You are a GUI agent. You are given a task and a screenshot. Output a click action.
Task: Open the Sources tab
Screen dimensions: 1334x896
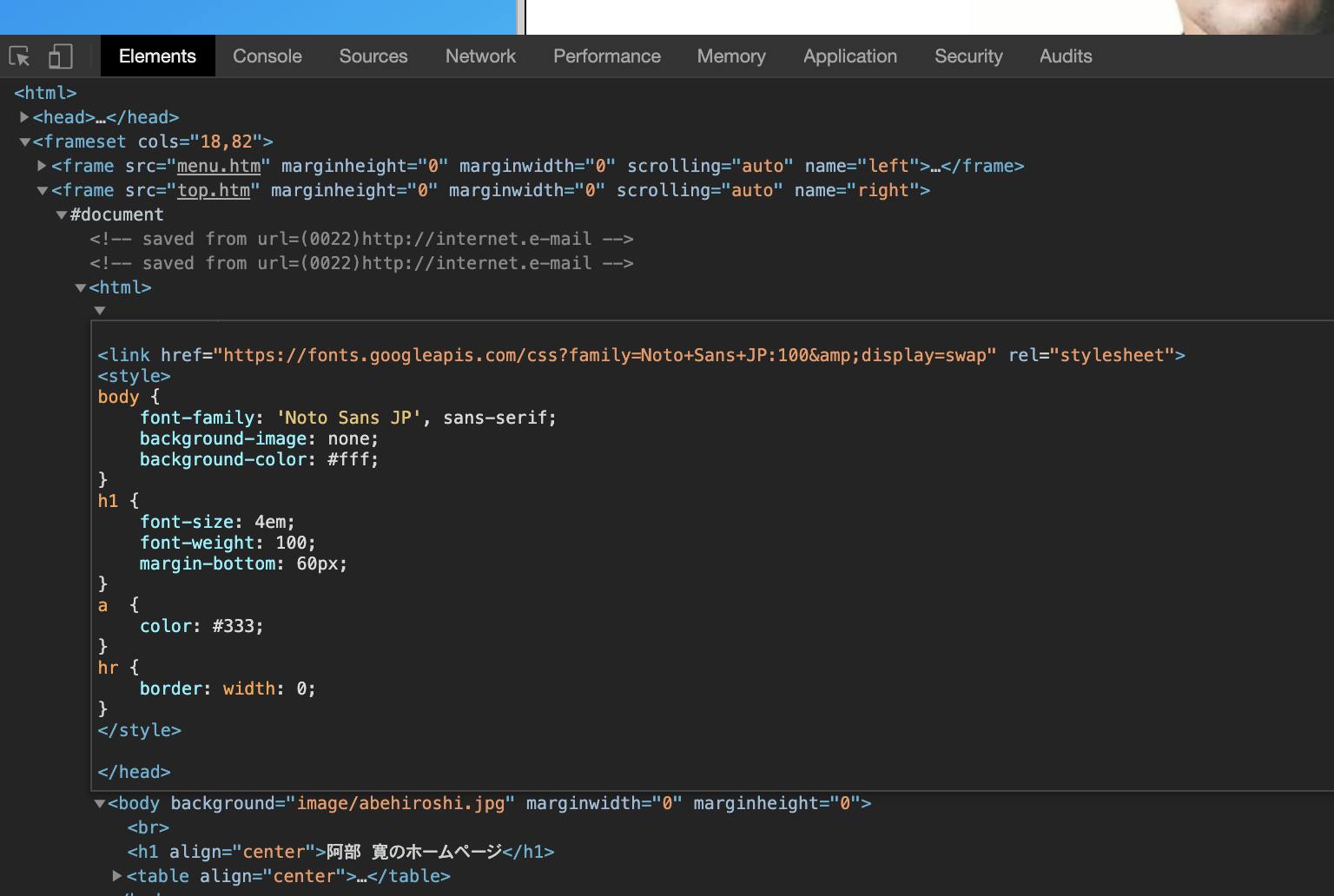tap(373, 56)
